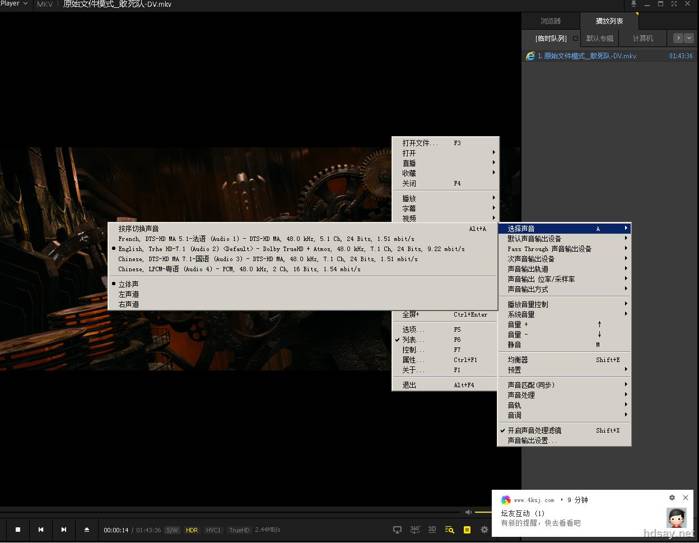Select the Chinese DTS-HD MA 7.1 国语 track
Viewport: 699px width, 543px height.
(302, 259)
